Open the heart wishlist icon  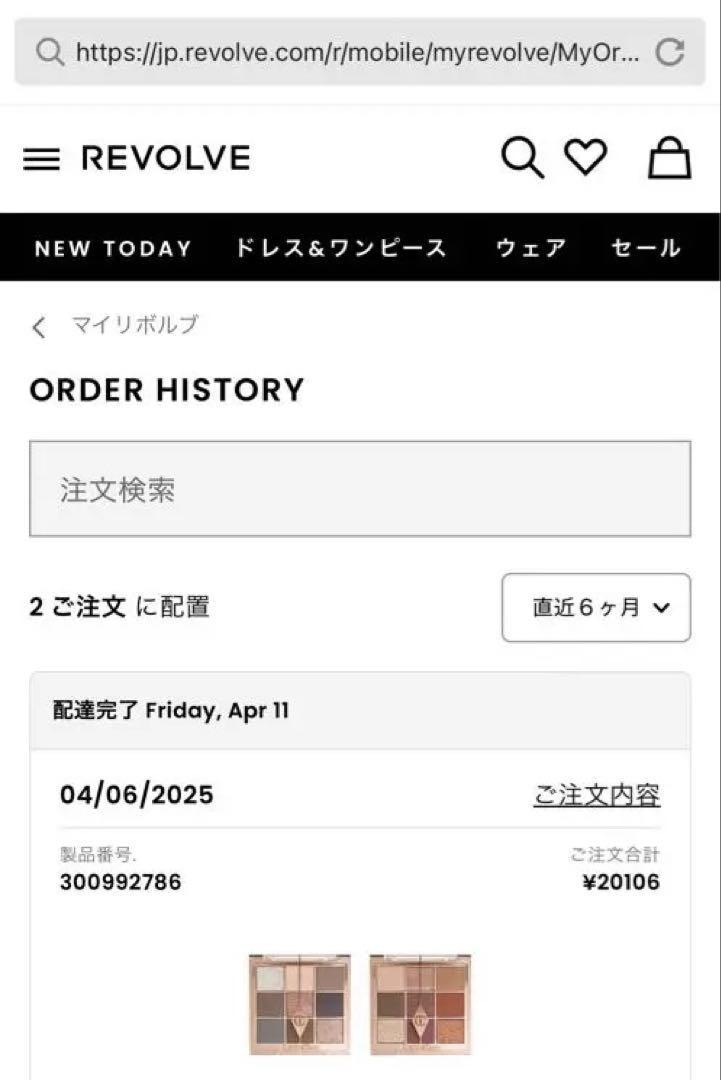(x=585, y=157)
